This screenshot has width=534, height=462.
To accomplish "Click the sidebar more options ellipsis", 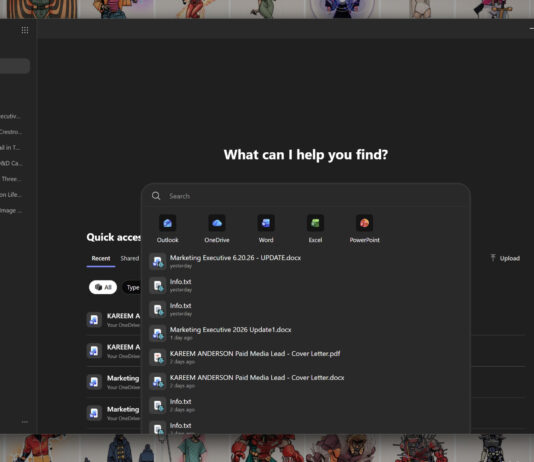I will coord(25,422).
